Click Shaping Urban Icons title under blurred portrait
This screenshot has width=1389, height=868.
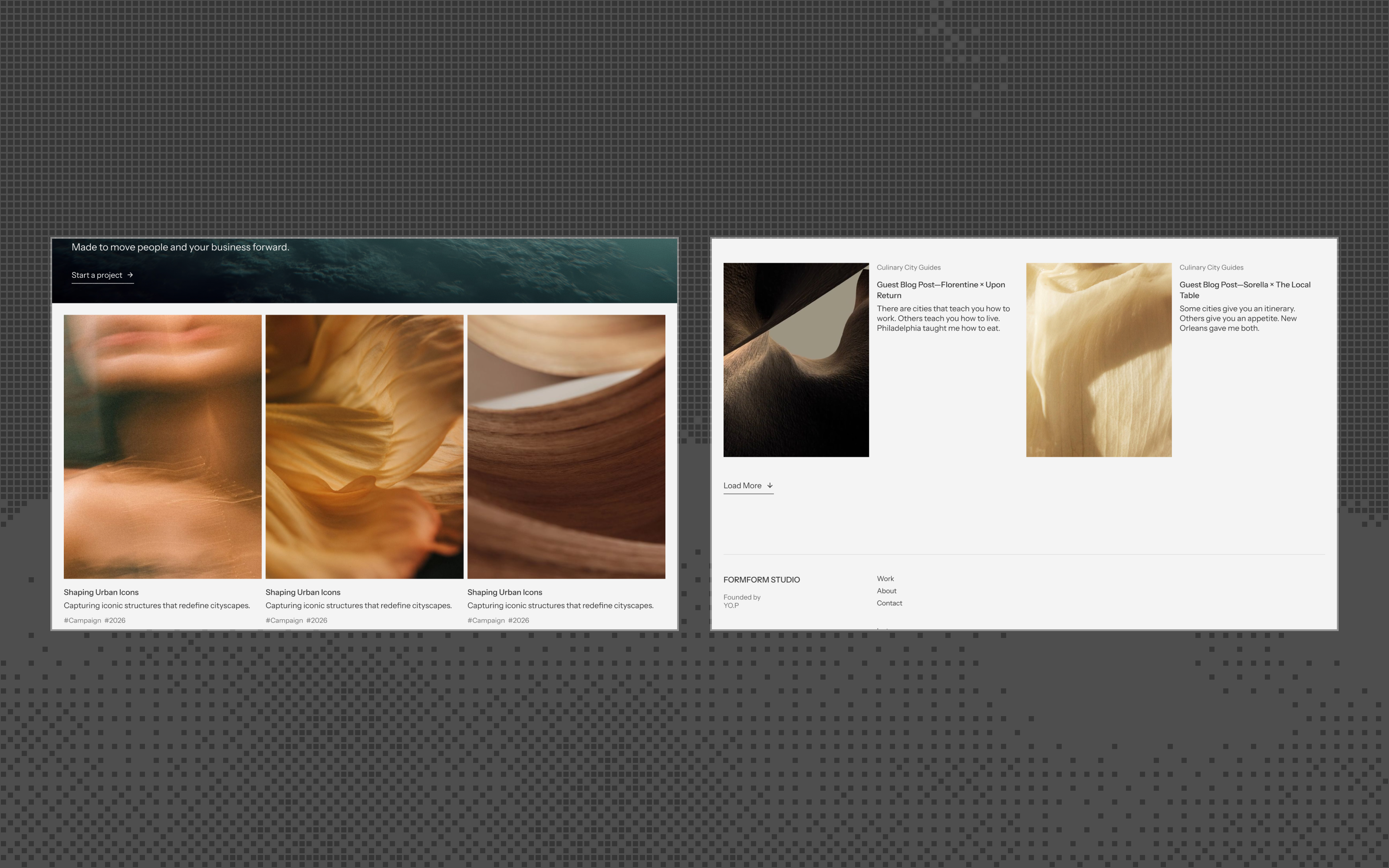(x=101, y=592)
